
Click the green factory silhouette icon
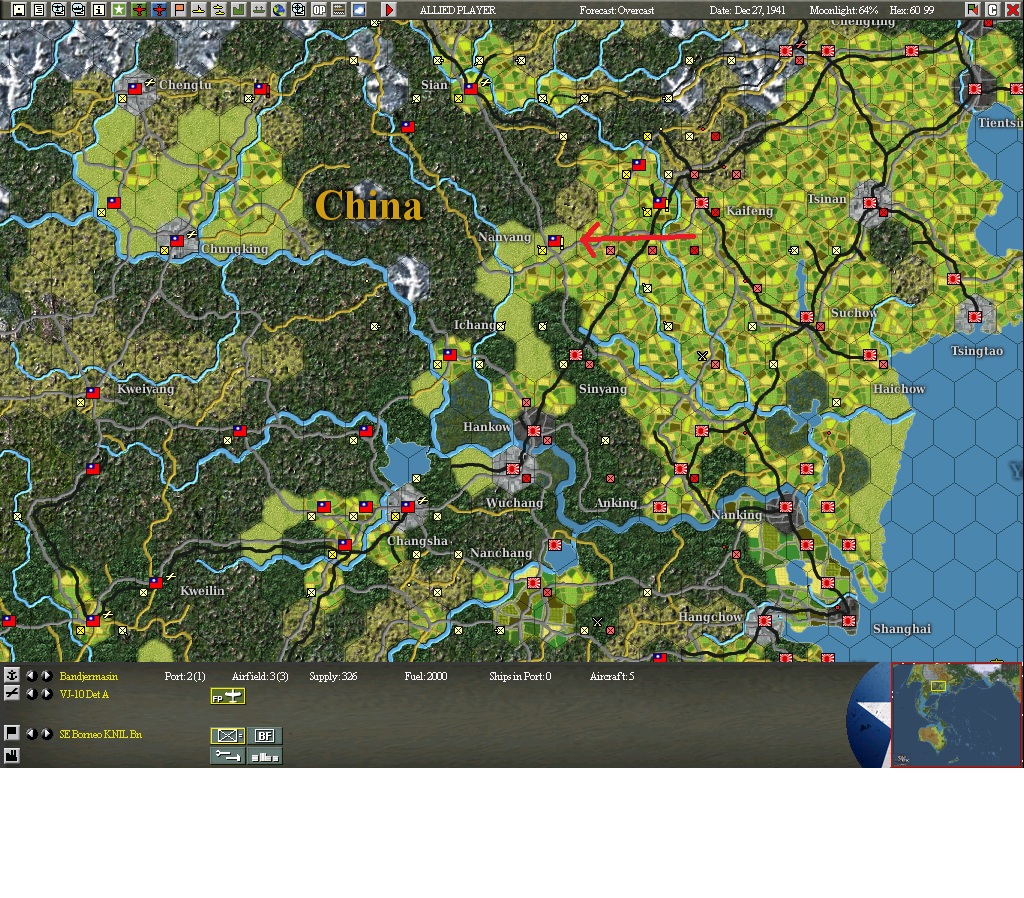239,10
